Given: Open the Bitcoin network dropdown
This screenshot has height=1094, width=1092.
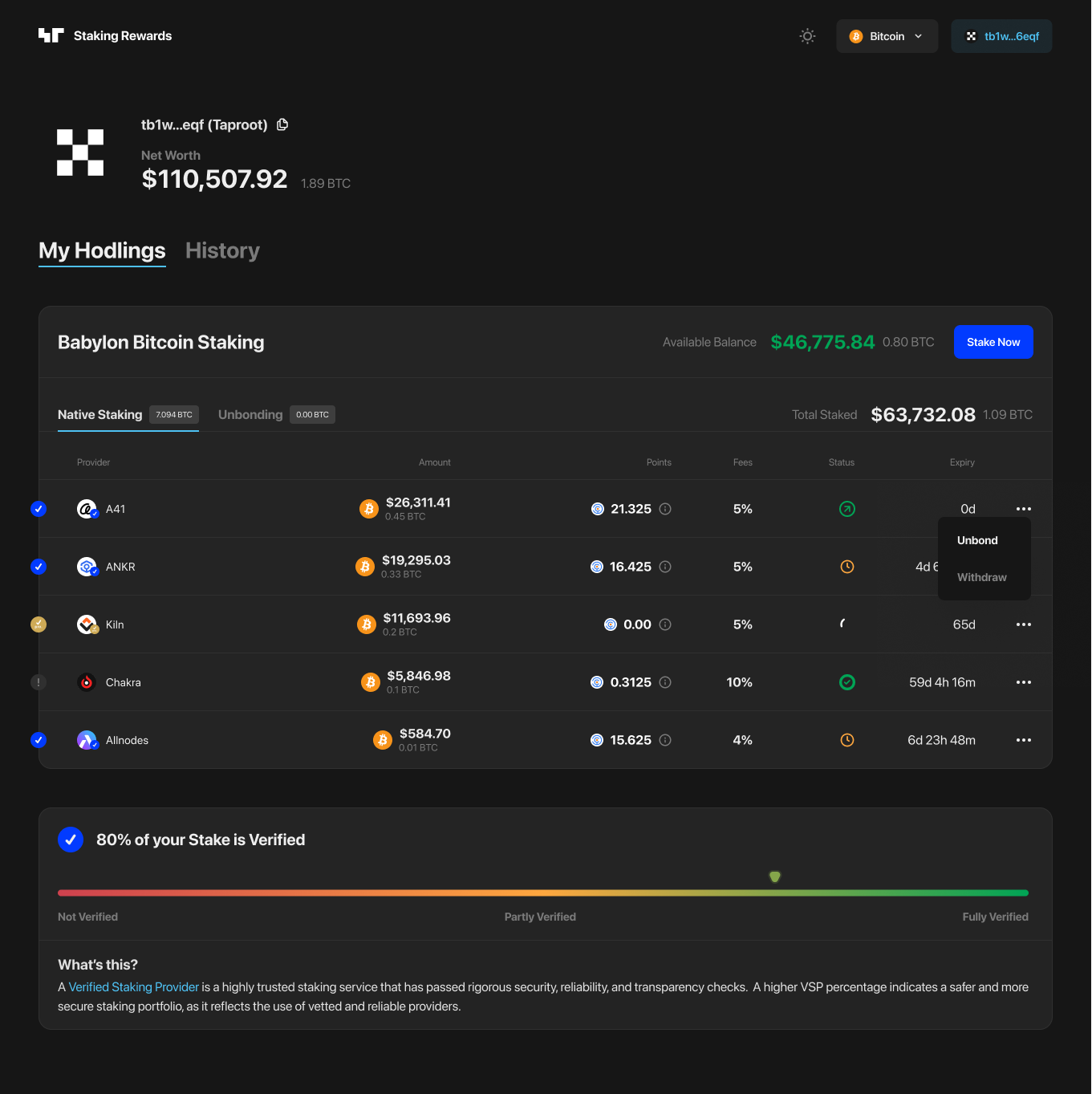Looking at the screenshot, I should coord(887,36).
